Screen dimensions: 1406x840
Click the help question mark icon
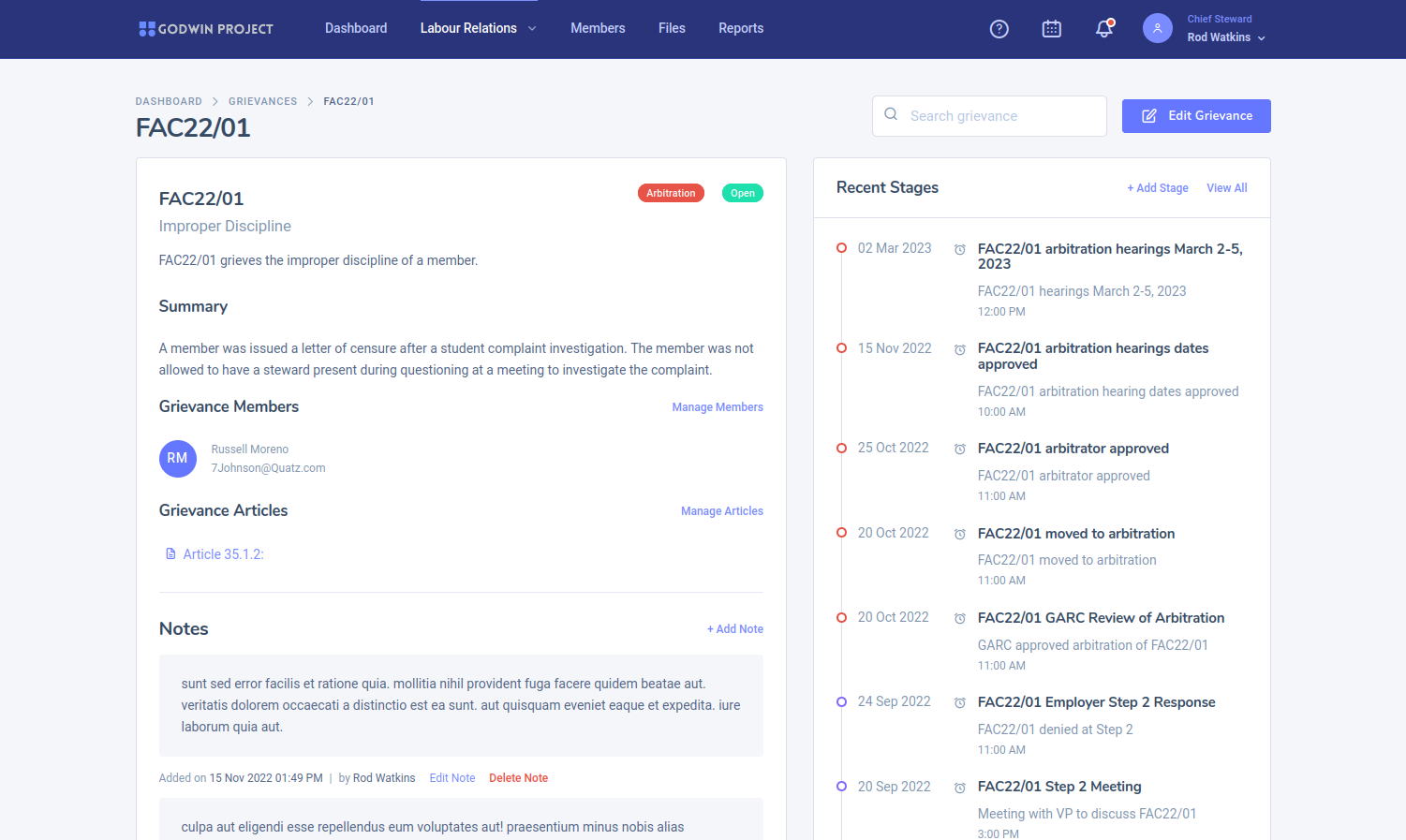pyautogui.click(x=999, y=29)
